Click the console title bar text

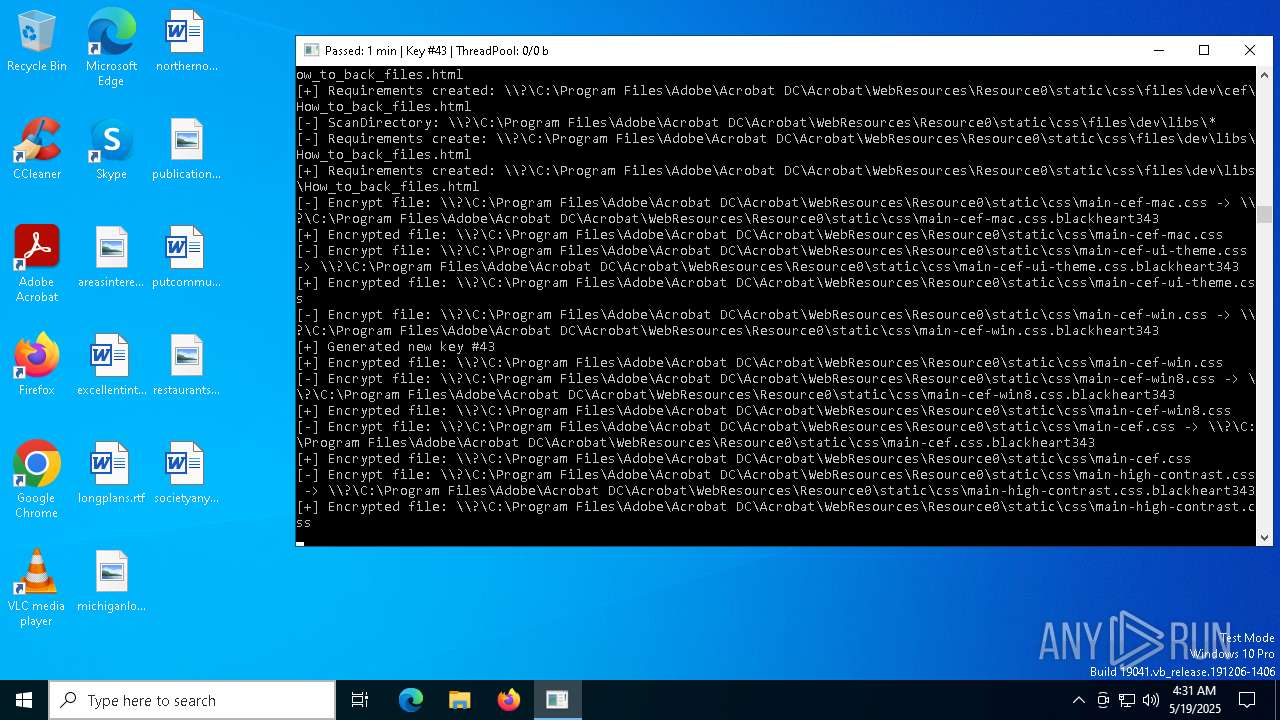click(x=437, y=50)
